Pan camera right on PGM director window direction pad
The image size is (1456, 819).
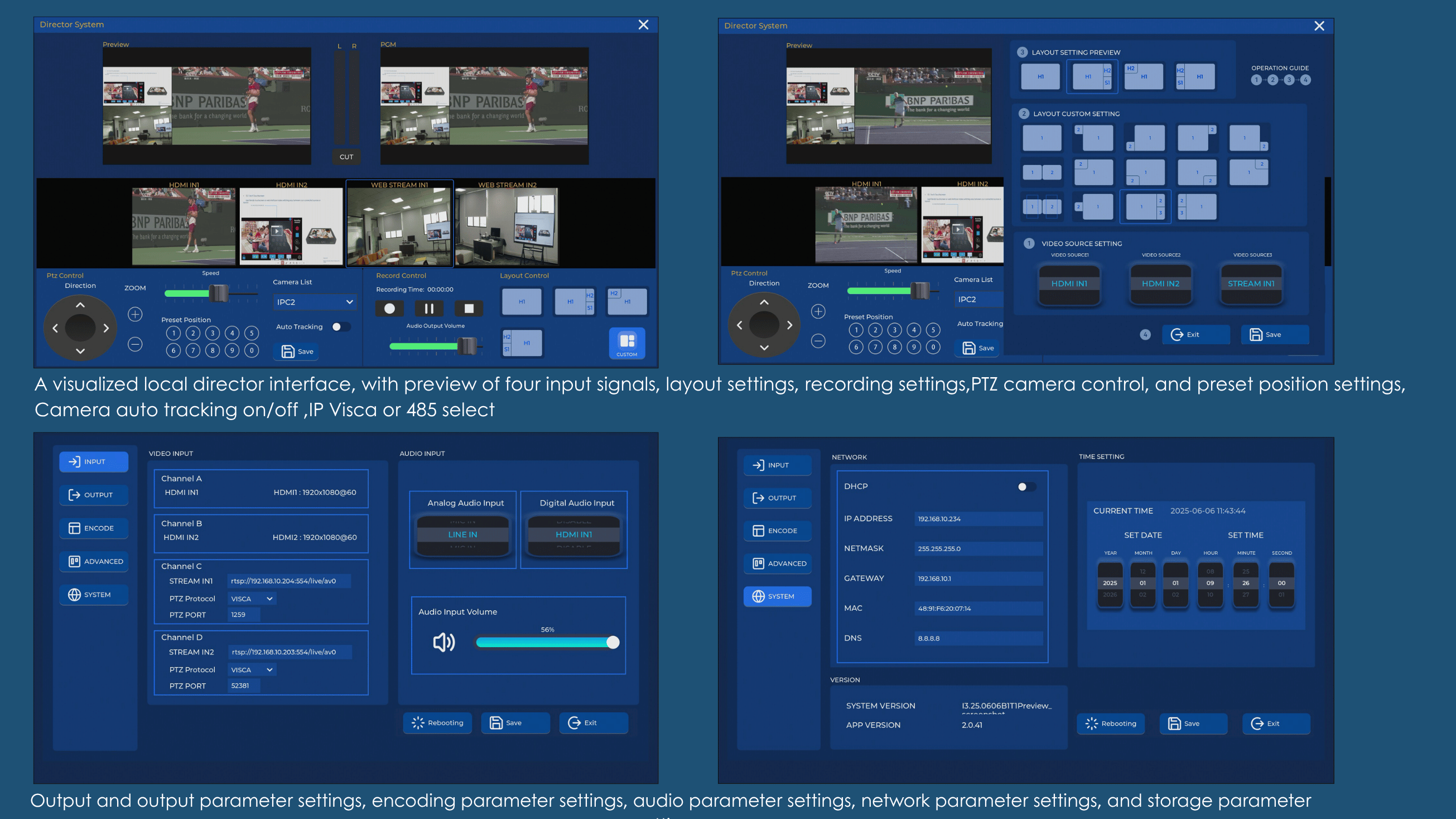pos(105,329)
